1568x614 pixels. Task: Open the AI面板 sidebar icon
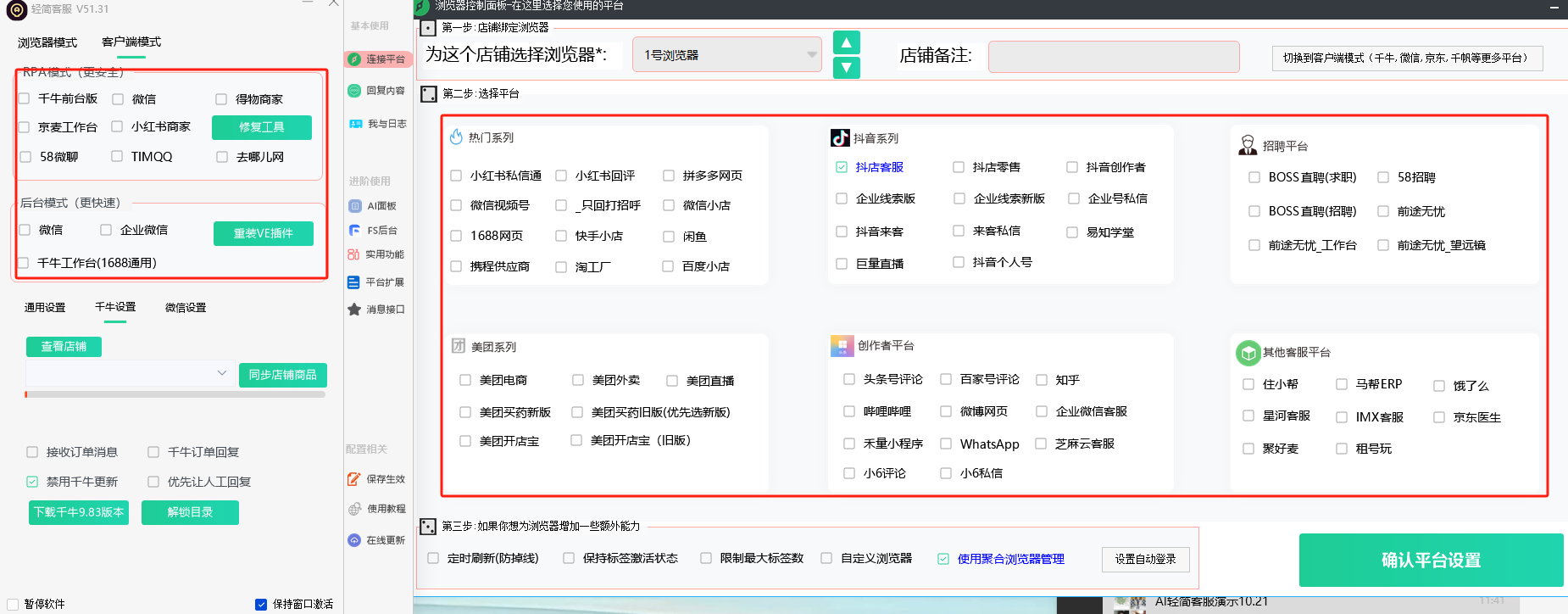(x=354, y=206)
